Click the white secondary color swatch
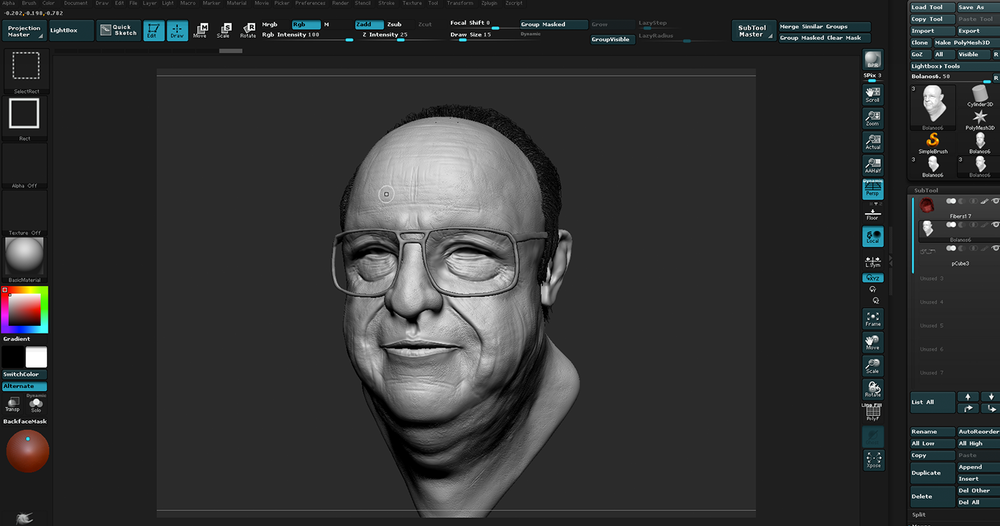 tap(36, 357)
